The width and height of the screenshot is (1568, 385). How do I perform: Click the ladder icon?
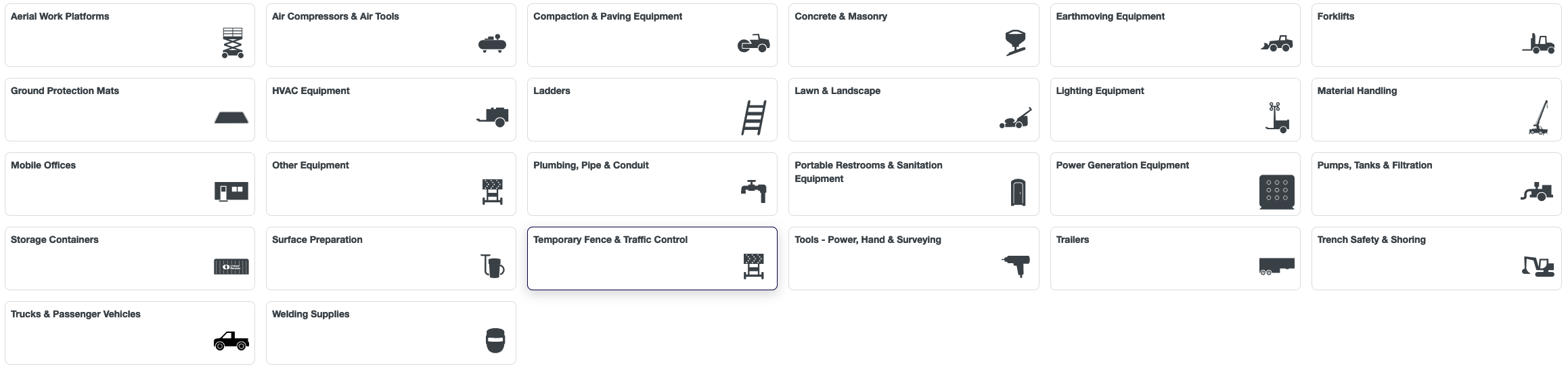click(754, 118)
